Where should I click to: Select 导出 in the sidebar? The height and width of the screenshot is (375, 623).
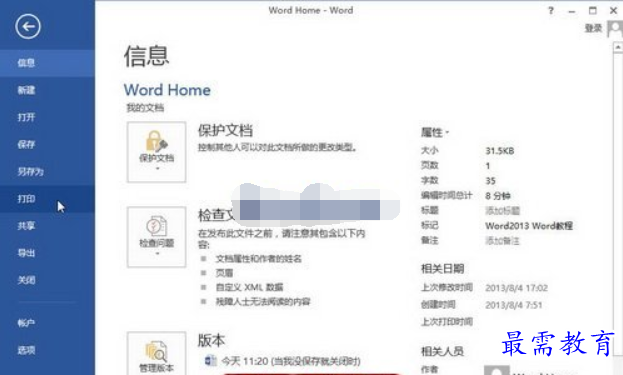[47, 253]
